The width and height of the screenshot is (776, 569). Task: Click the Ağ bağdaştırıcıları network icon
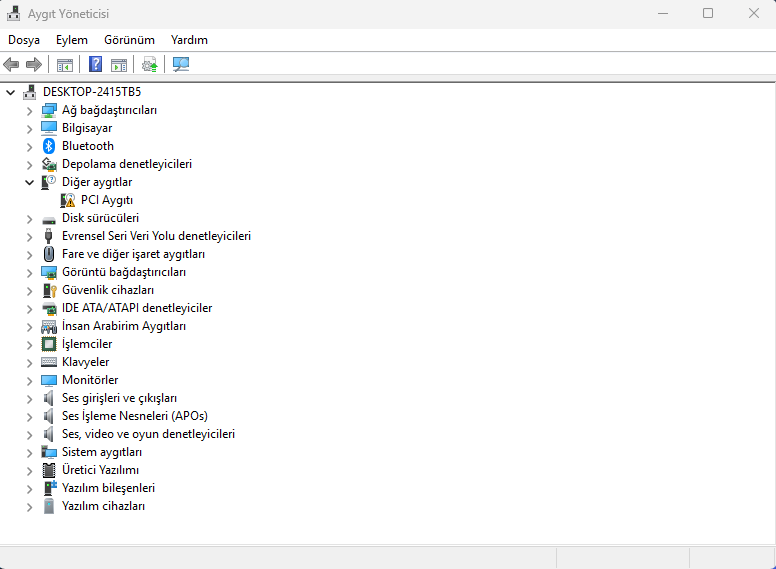pyautogui.click(x=49, y=110)
